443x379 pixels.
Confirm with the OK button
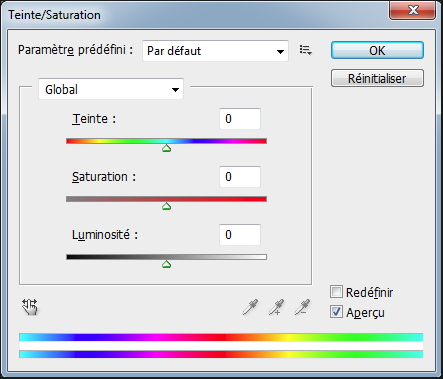point(377,50)
